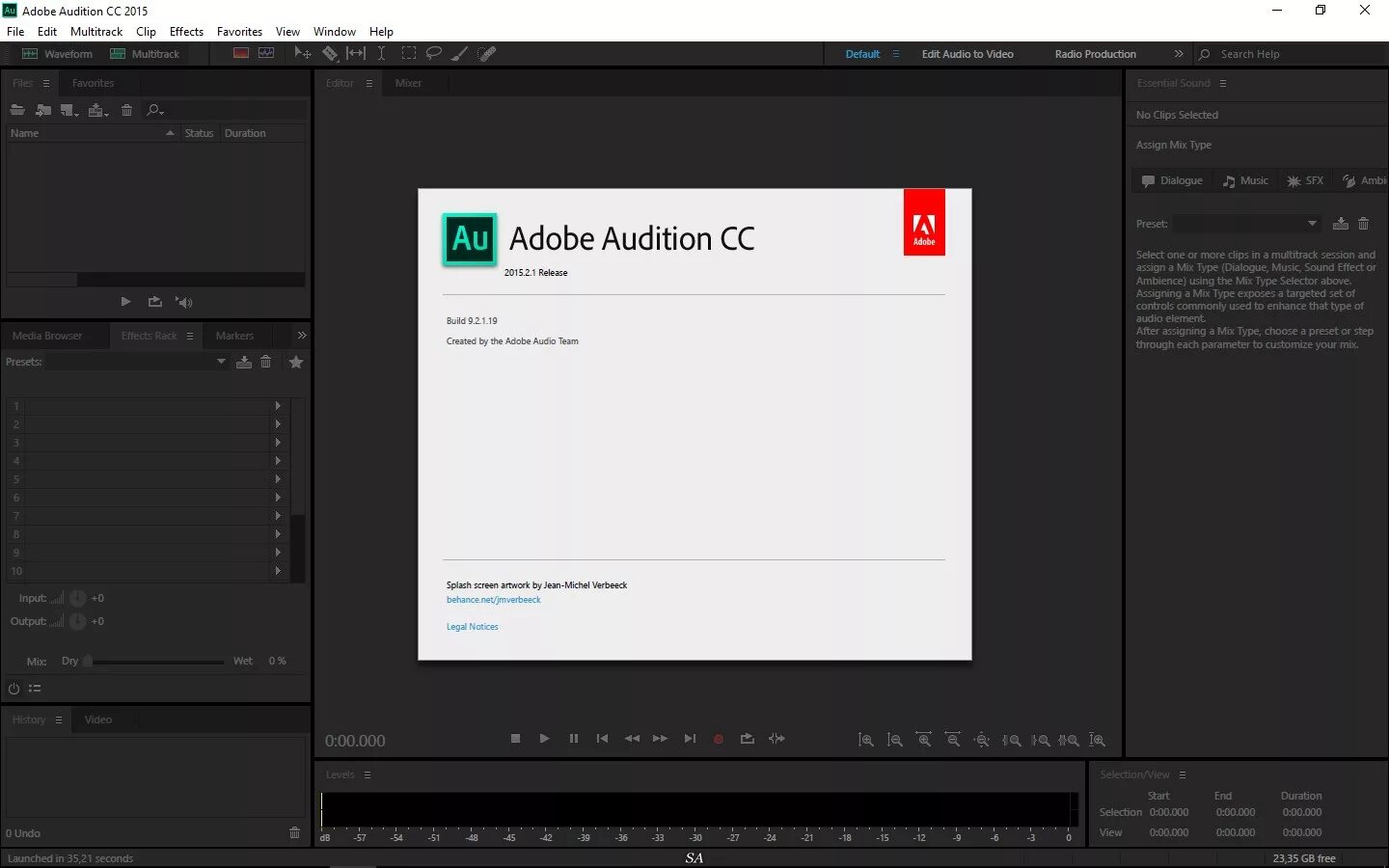Open the Effects menu
The width and height of the screenshot is (1389, 868).
pos(186,31)
